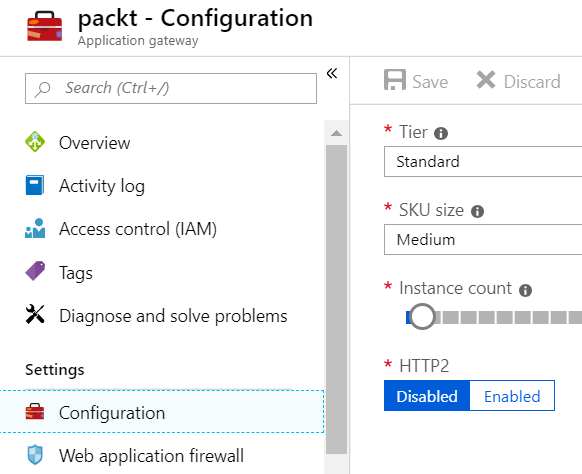The image size is (582, 474).
Task: Click the Activity log blue book icon
Action: [35, 185]
